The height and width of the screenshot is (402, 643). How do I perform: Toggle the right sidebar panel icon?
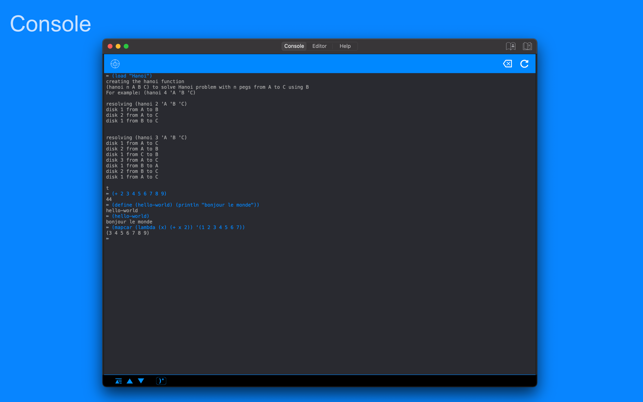tap(527, 46)
